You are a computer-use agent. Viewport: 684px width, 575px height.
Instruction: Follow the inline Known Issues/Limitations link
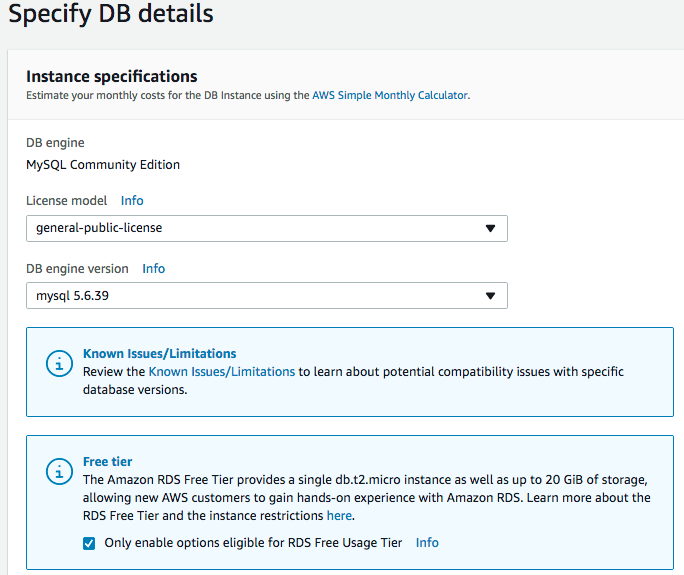coord(222,372)
